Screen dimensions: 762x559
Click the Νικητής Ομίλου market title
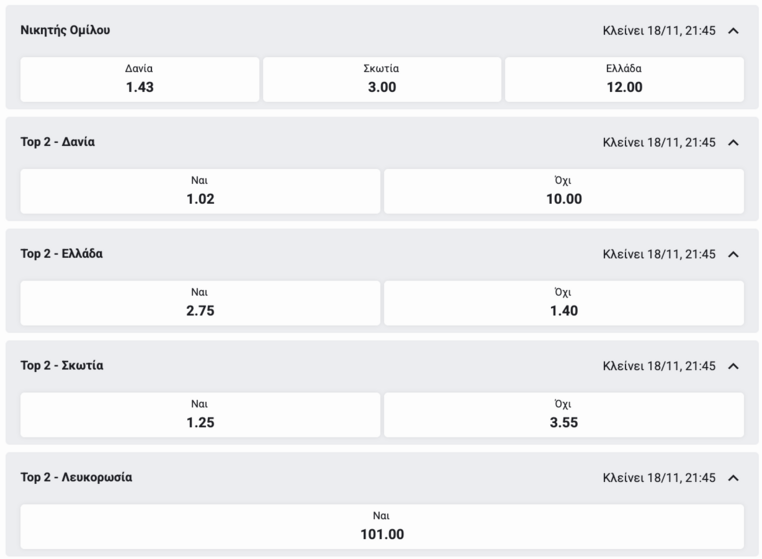[66, 30]
